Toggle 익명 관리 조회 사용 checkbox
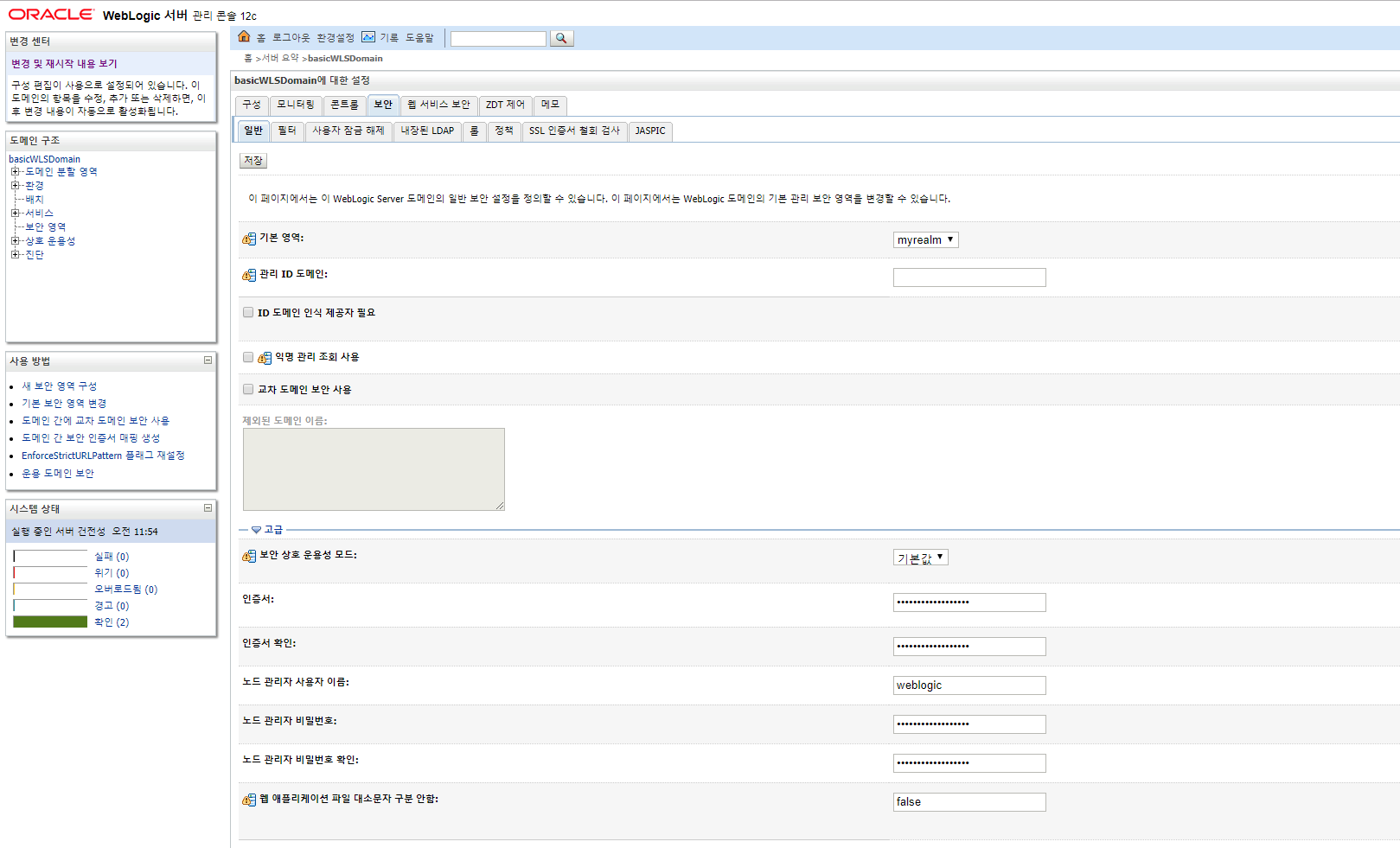 click(248, 357)
